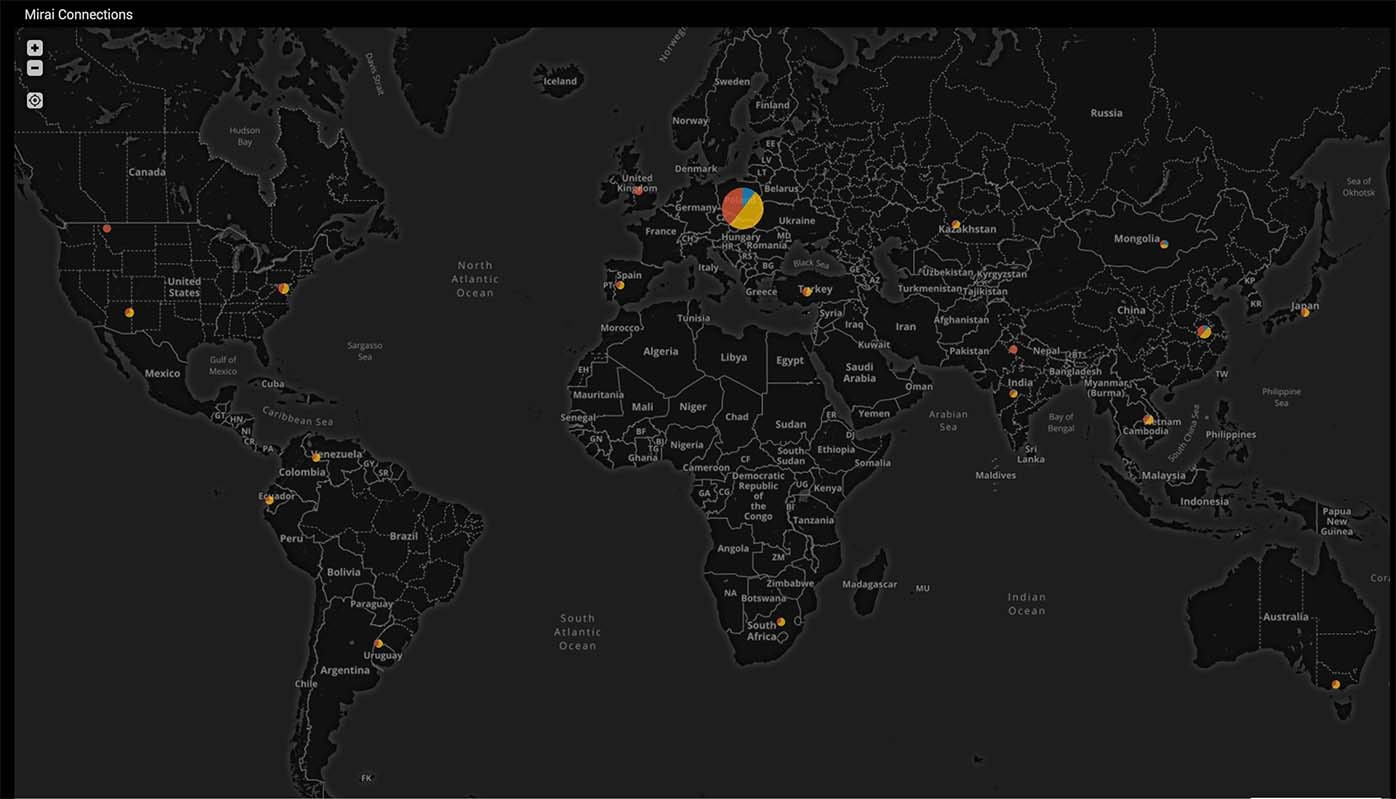Select the Mirai Connections panel title
Image resolution: width=1396 pixels, height=799 pixels.
pyautogui.click(x=79, y=14)
